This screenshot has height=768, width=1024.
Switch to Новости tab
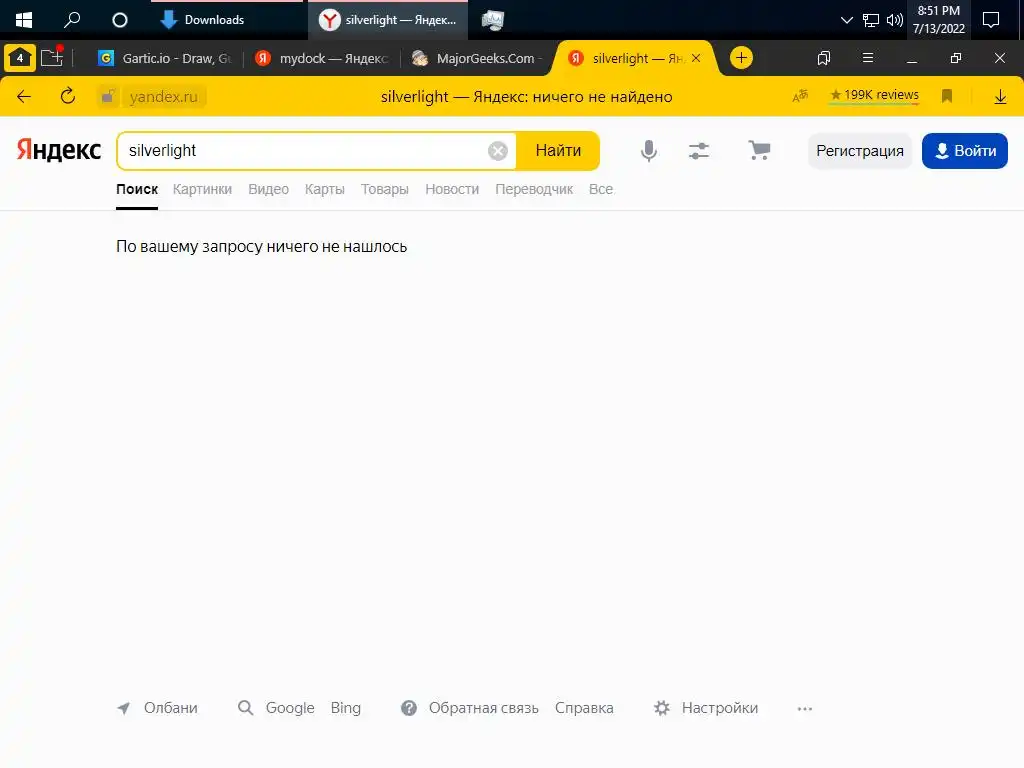[452, 189]
